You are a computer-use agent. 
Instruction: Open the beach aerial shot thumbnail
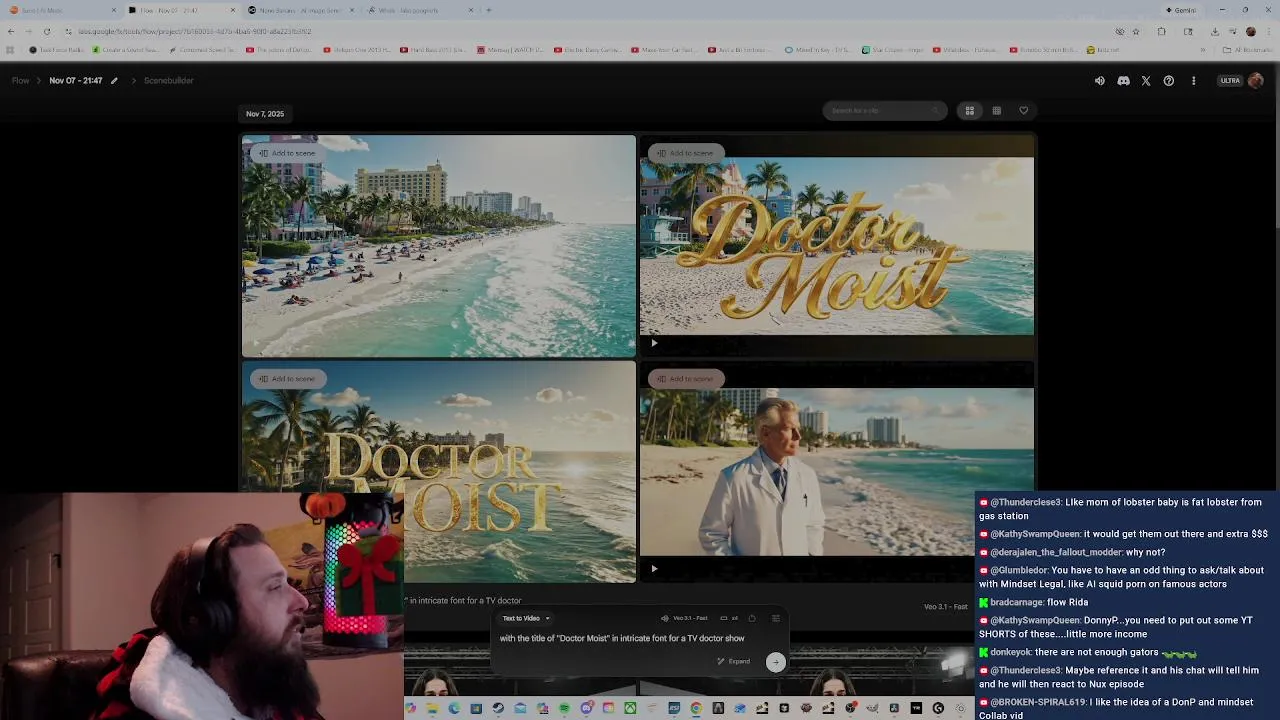(x=438, y=247)
